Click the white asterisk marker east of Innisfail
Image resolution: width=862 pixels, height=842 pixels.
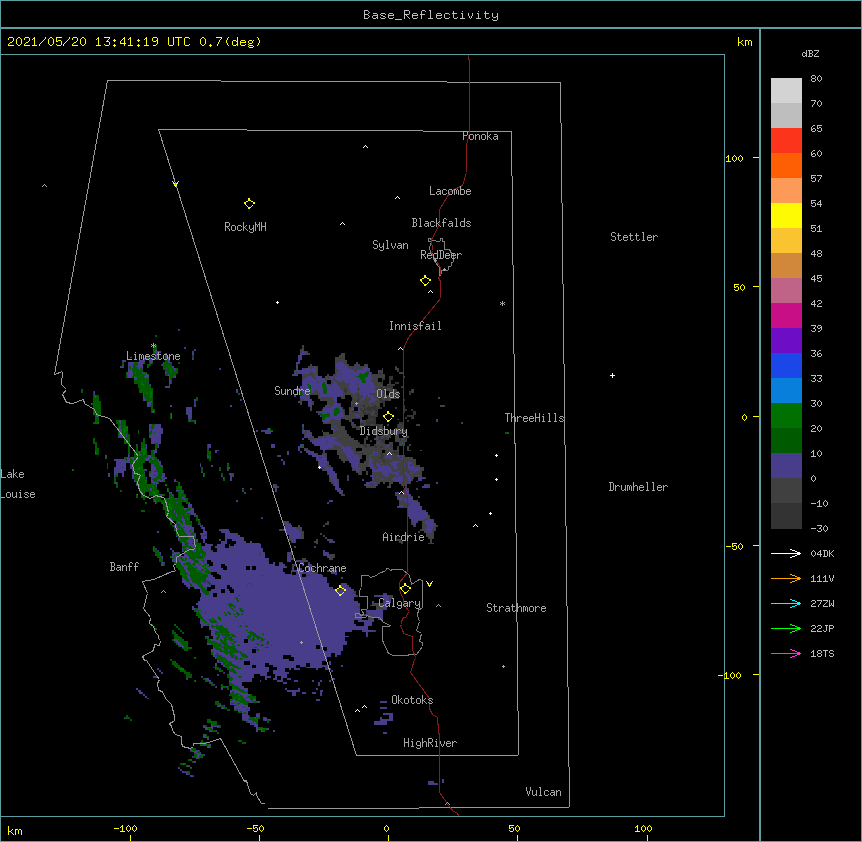click(502, 303)
